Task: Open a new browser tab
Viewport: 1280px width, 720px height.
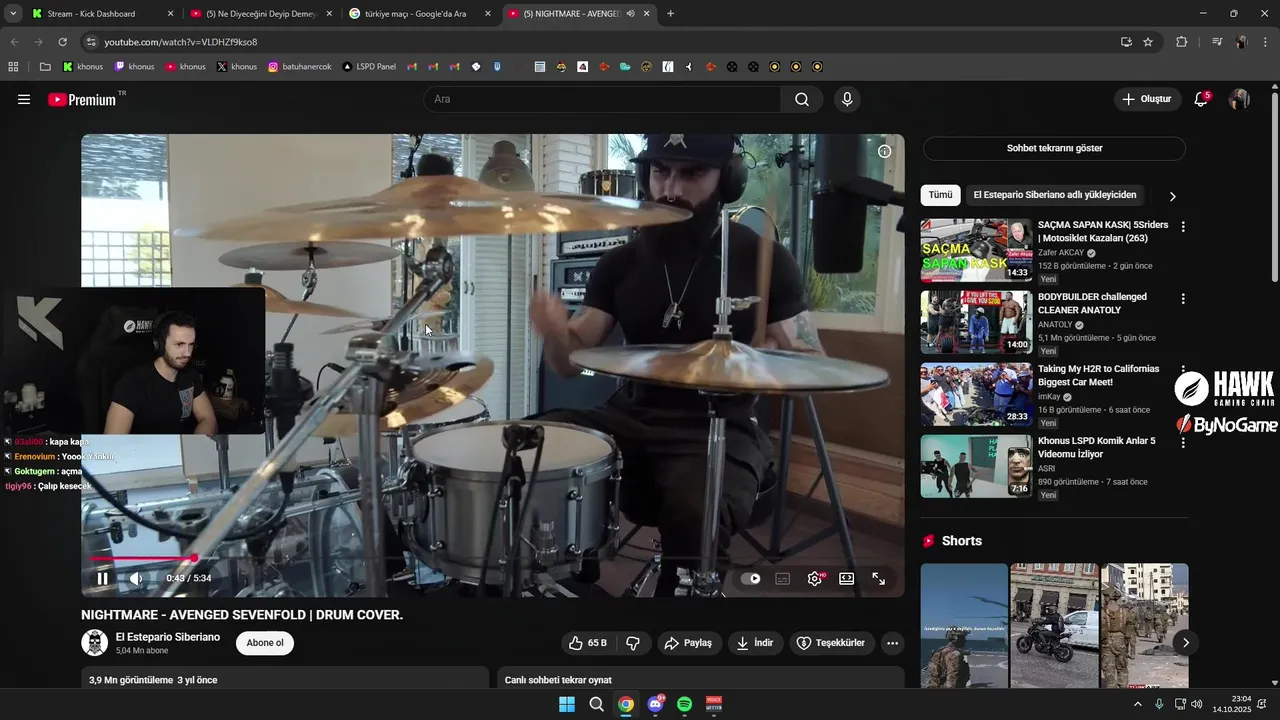Action: (x=670, y=14)
